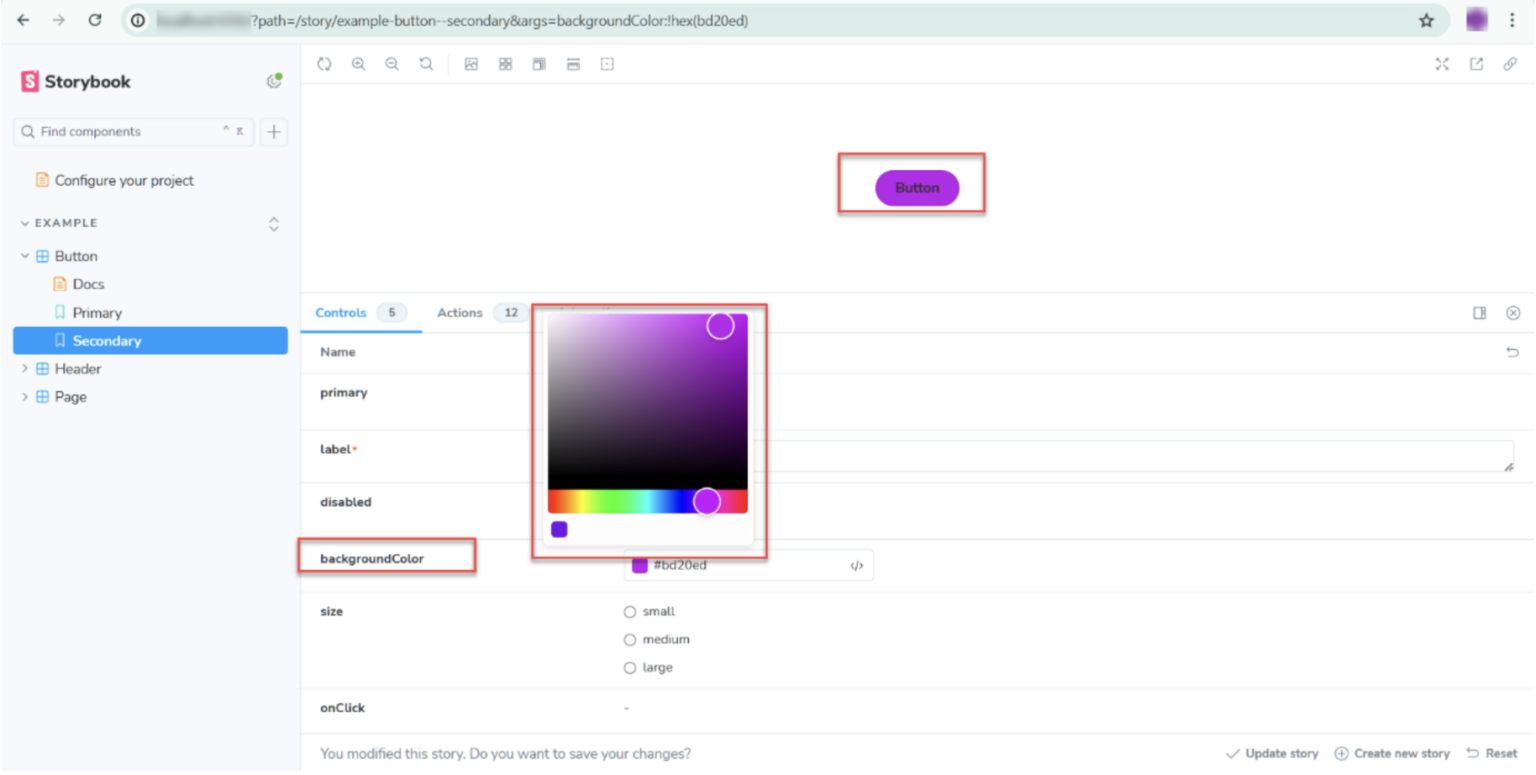
Task: Reset the canvas zoom level
Action: [426, 63]
